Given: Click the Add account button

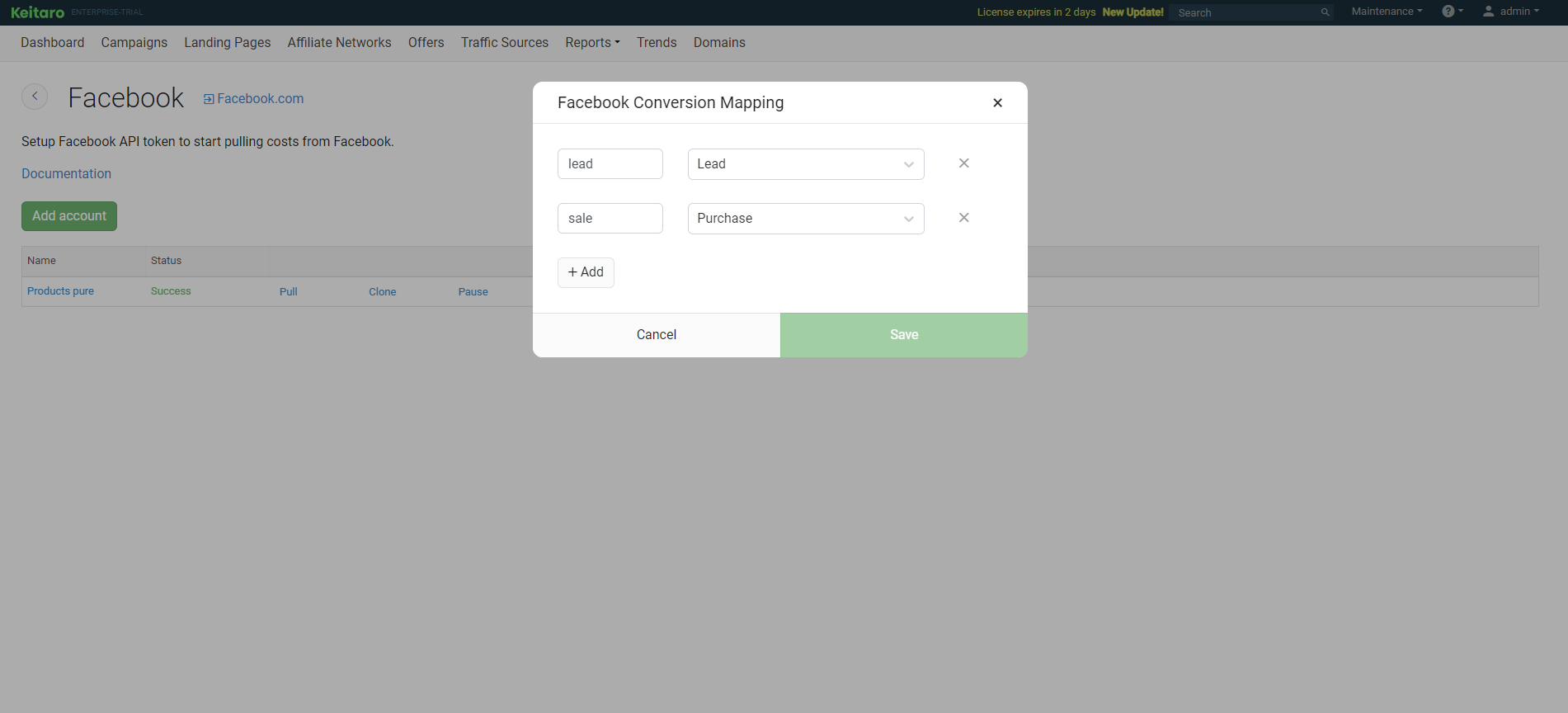Looking at the screenshot, I should point(69,216).
